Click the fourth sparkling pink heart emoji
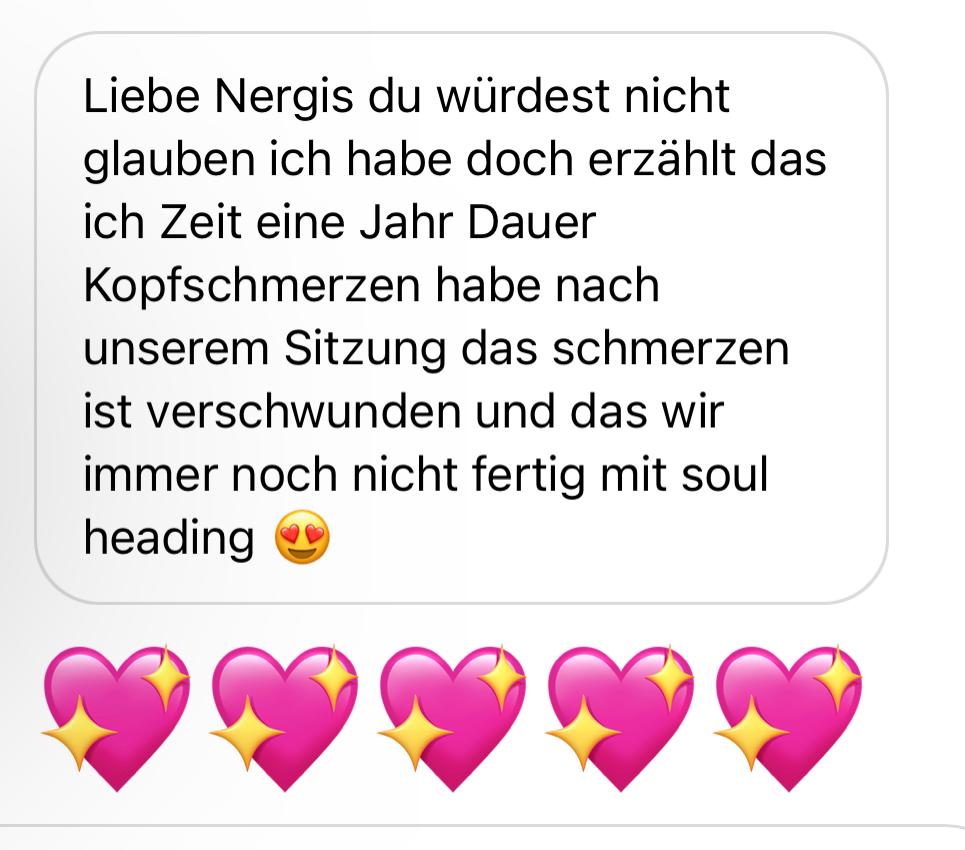 (x=620, y=718)
